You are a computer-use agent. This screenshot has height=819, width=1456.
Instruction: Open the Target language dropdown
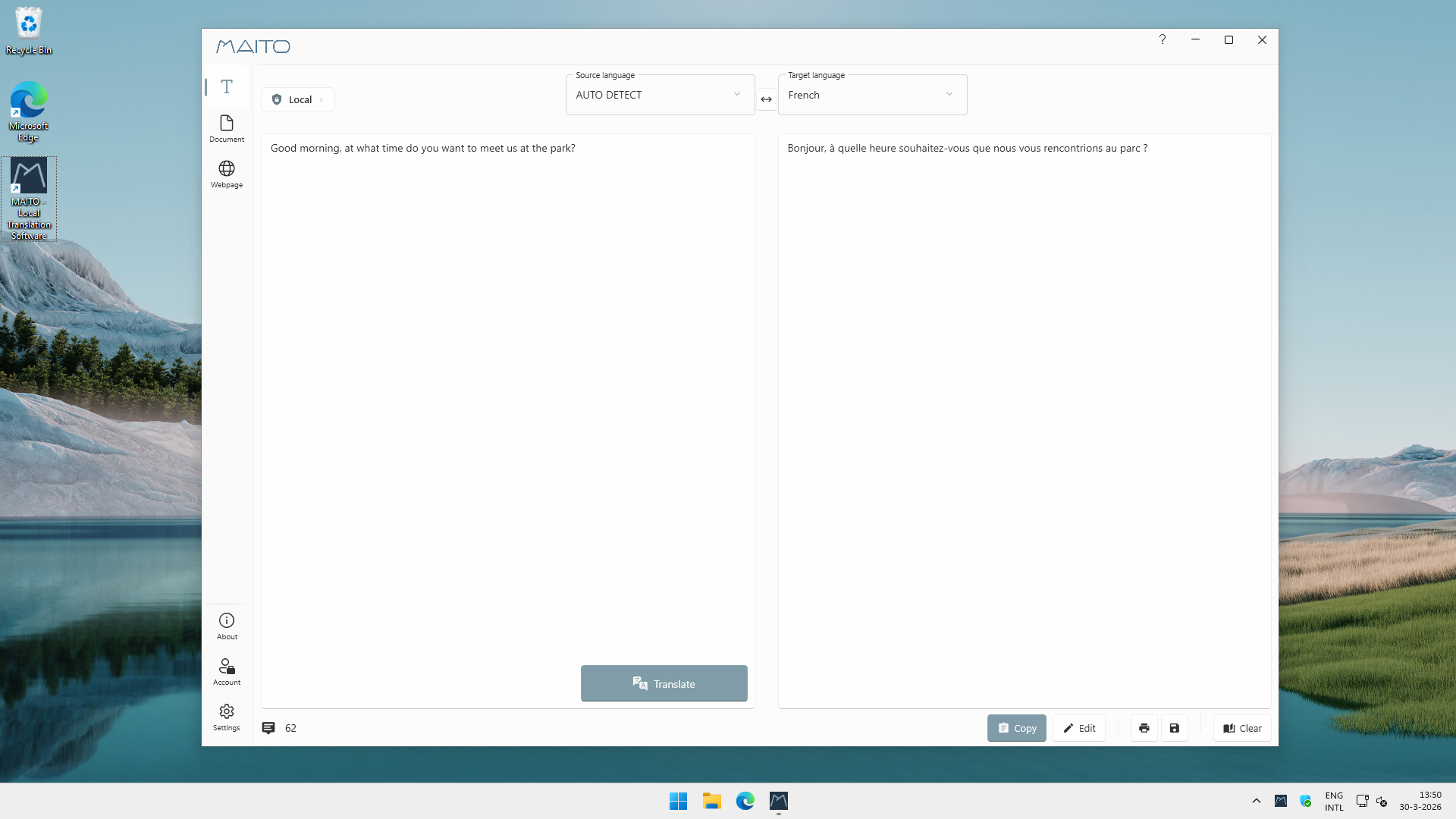872,95
